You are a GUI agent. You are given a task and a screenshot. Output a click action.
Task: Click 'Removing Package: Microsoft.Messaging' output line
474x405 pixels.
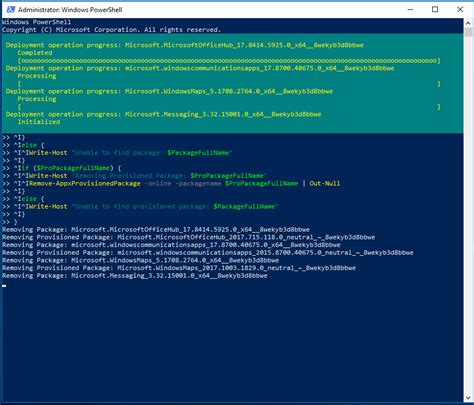[x=135, y=275]
